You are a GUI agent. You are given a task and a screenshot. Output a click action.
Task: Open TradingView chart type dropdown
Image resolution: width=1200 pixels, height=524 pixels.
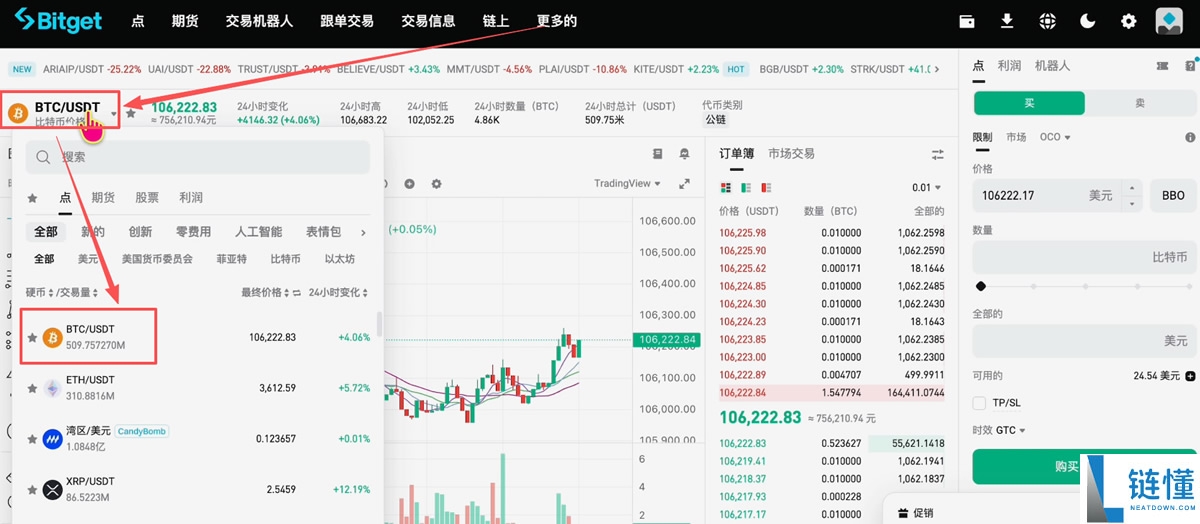pos(628,184)
